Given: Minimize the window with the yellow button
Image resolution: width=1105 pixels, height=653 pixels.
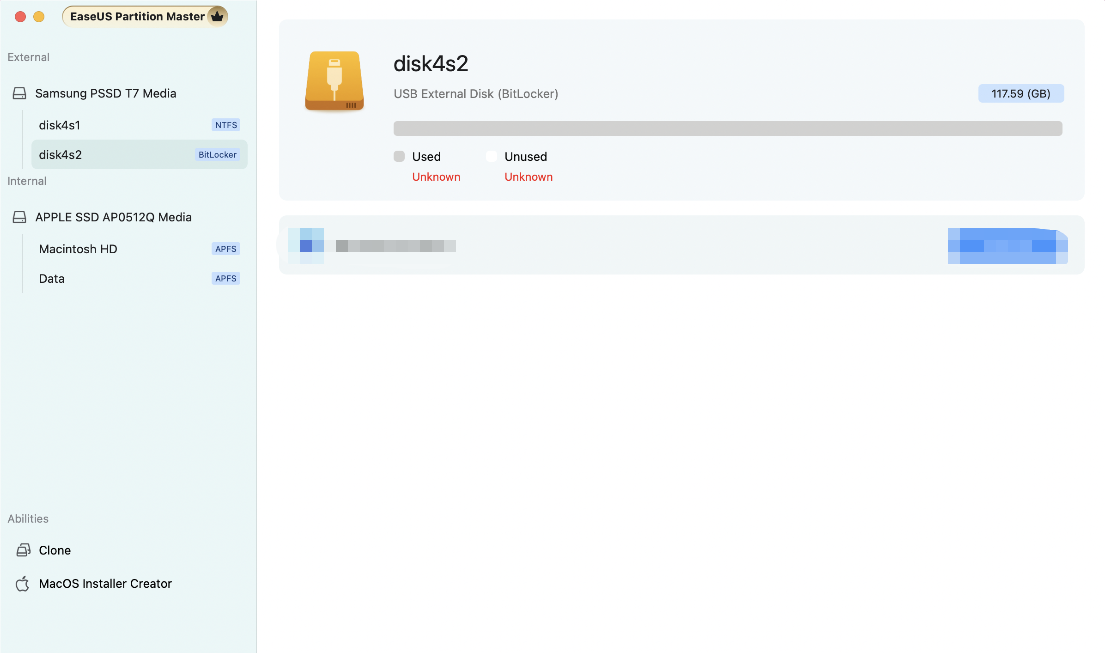Looking at the screenshot, I should (x=39, y=16).
